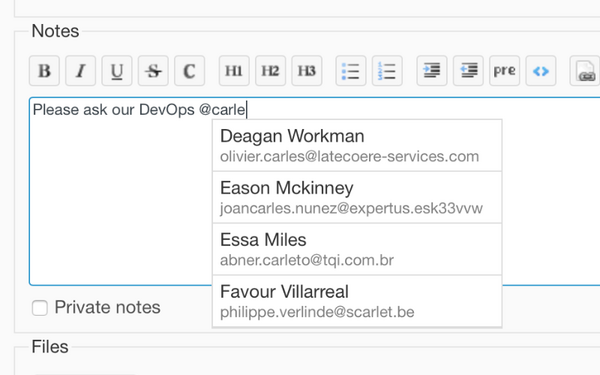Click the Notes section heading
The width and height of the screenshot is (600, 375).
click(55, 31)
